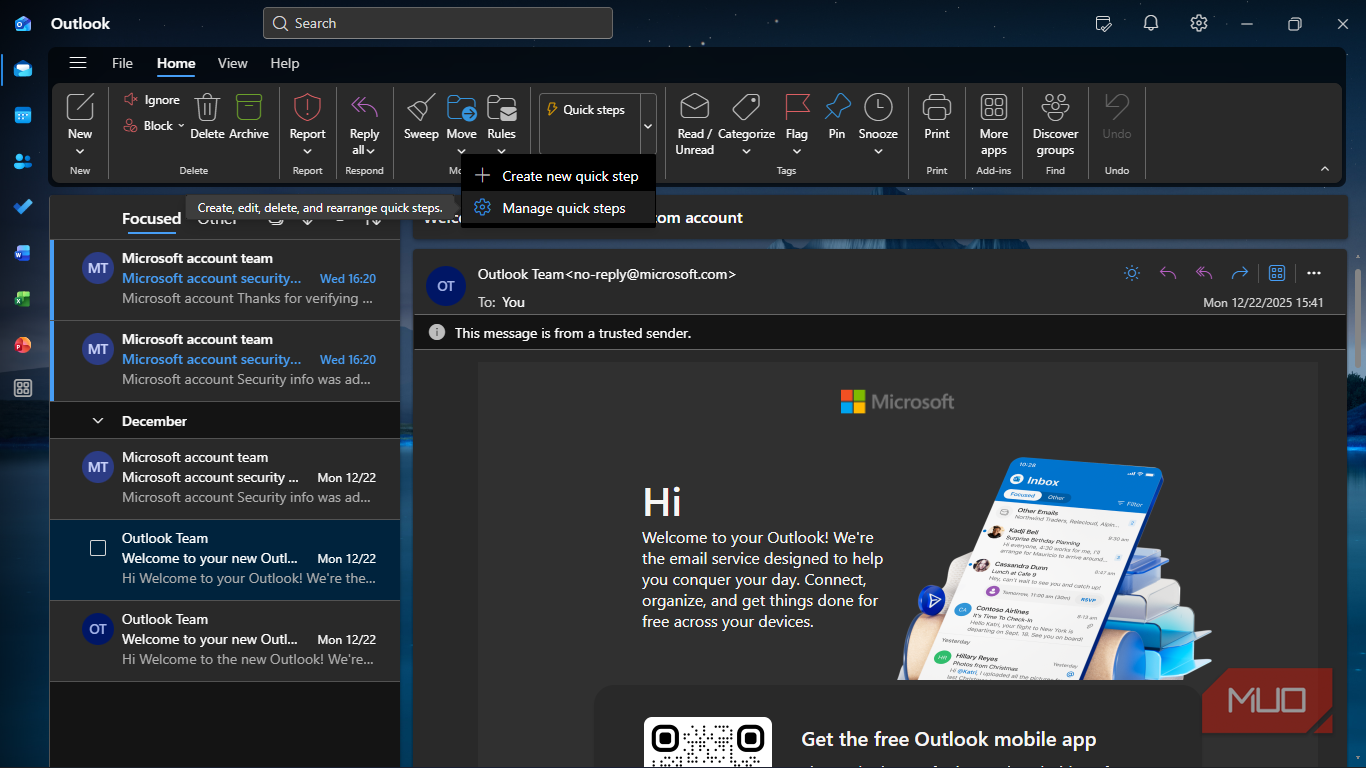Click the Ignore button
The width and height of the screenshot is (1366, 768).
coord(152,100)
